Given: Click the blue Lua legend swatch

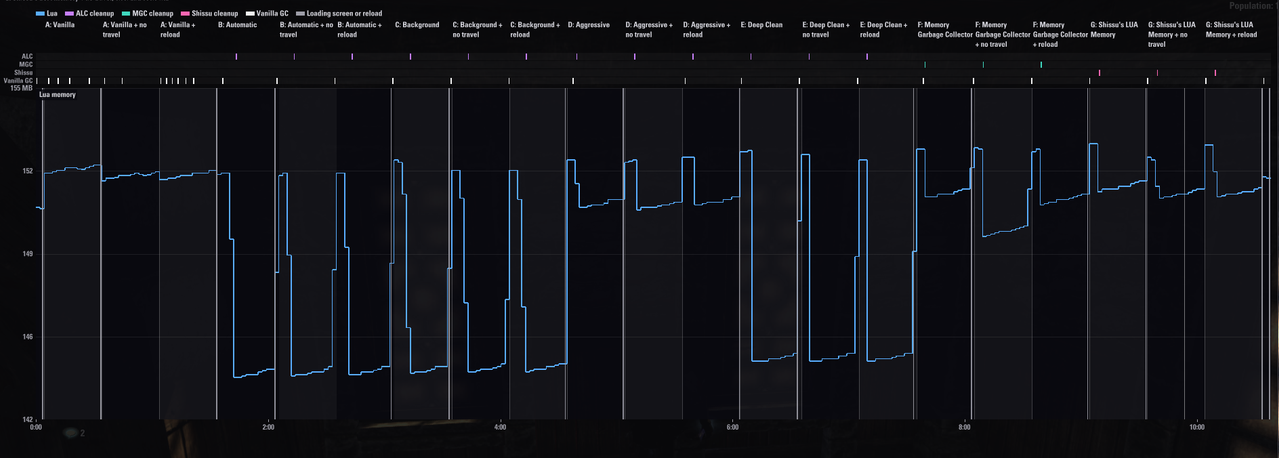Looking at the screenshot, I should 39,13.
